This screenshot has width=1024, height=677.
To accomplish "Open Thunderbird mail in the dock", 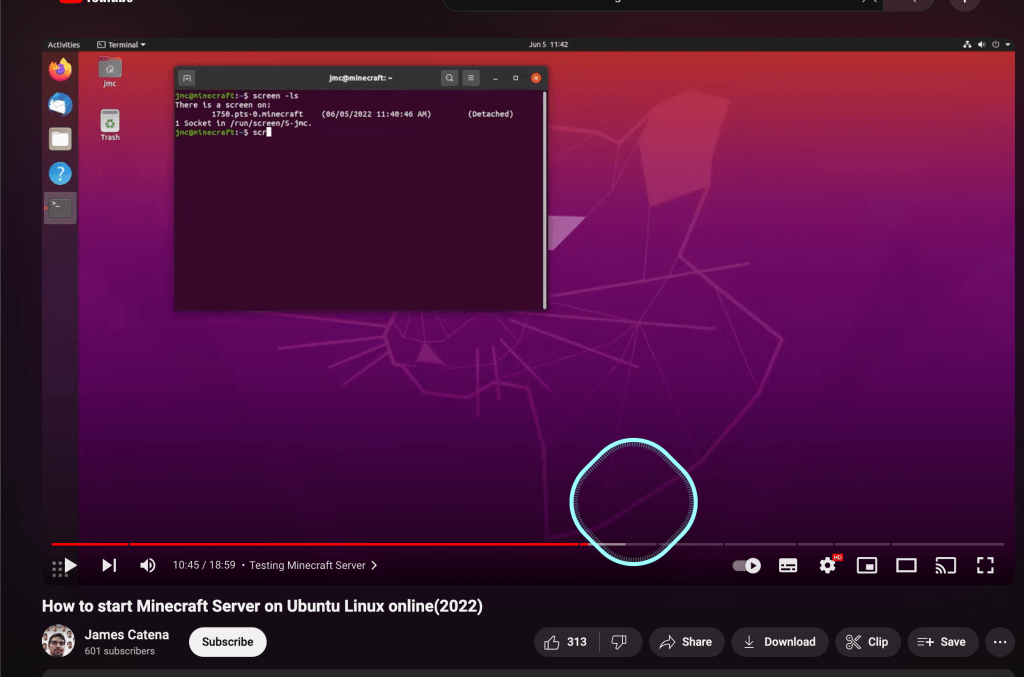I will [60, 104].
